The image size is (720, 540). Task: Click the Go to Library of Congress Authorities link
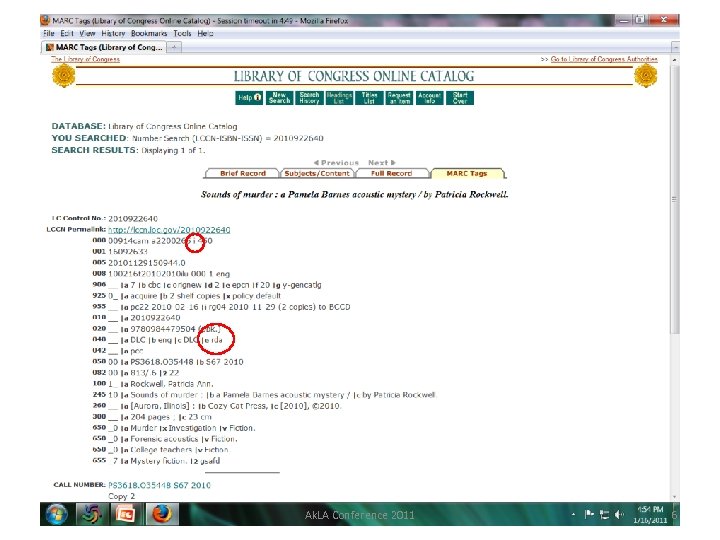604,59
